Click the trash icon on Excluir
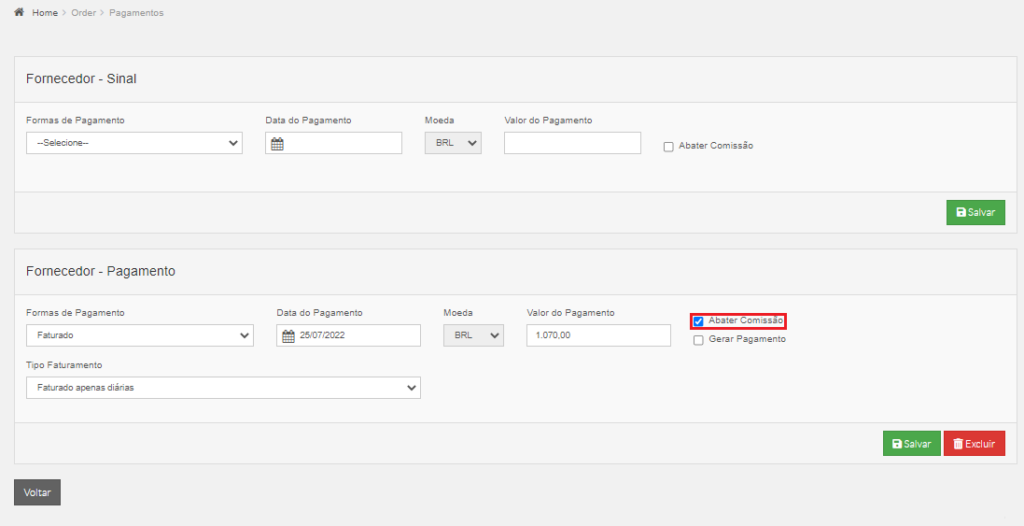 pos(958,444)
